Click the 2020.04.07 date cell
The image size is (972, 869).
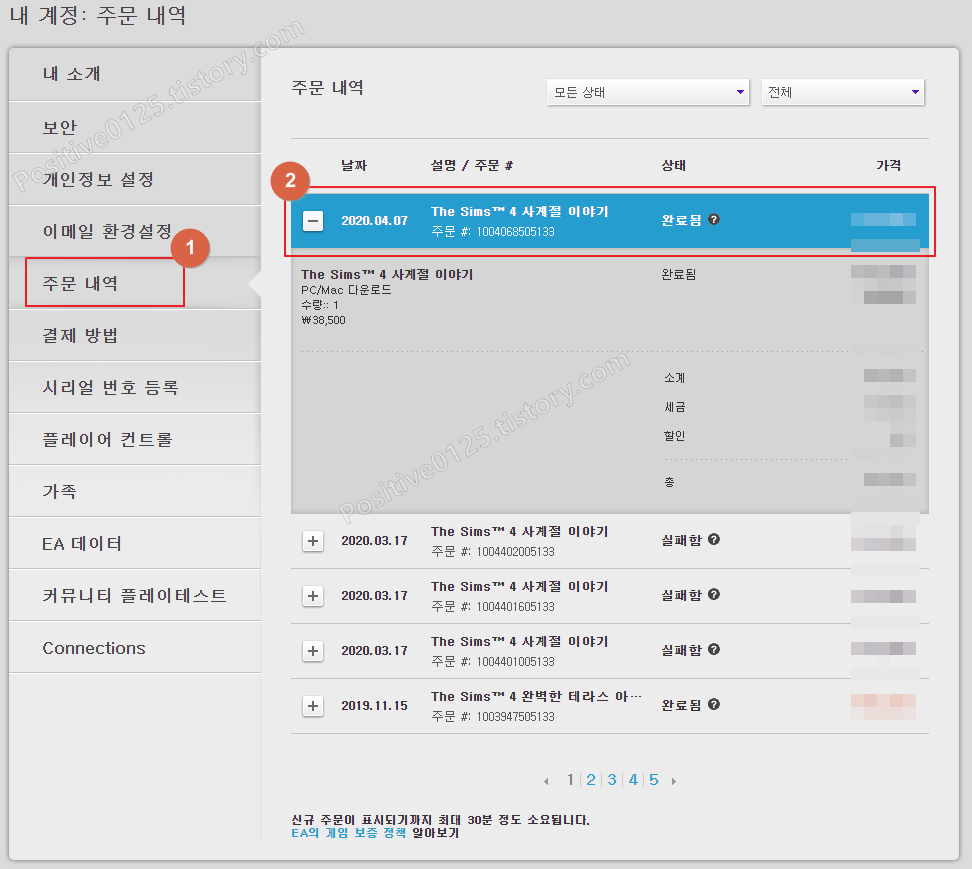(374, 221)
